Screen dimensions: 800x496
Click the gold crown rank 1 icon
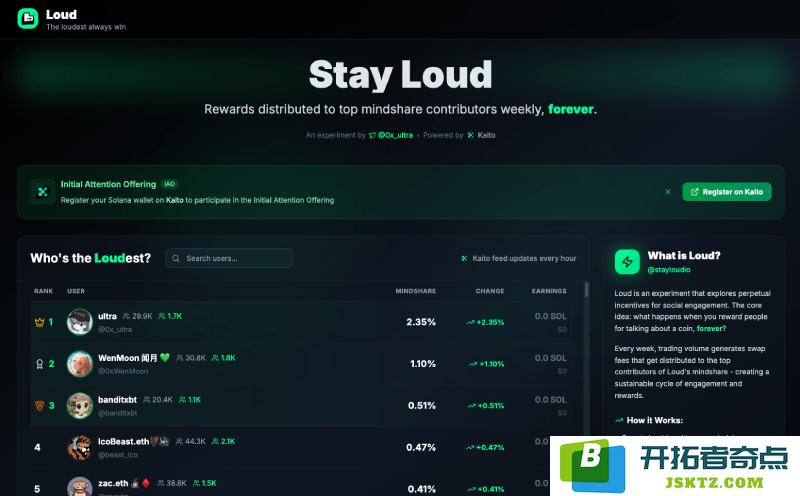tap(39, 322)
